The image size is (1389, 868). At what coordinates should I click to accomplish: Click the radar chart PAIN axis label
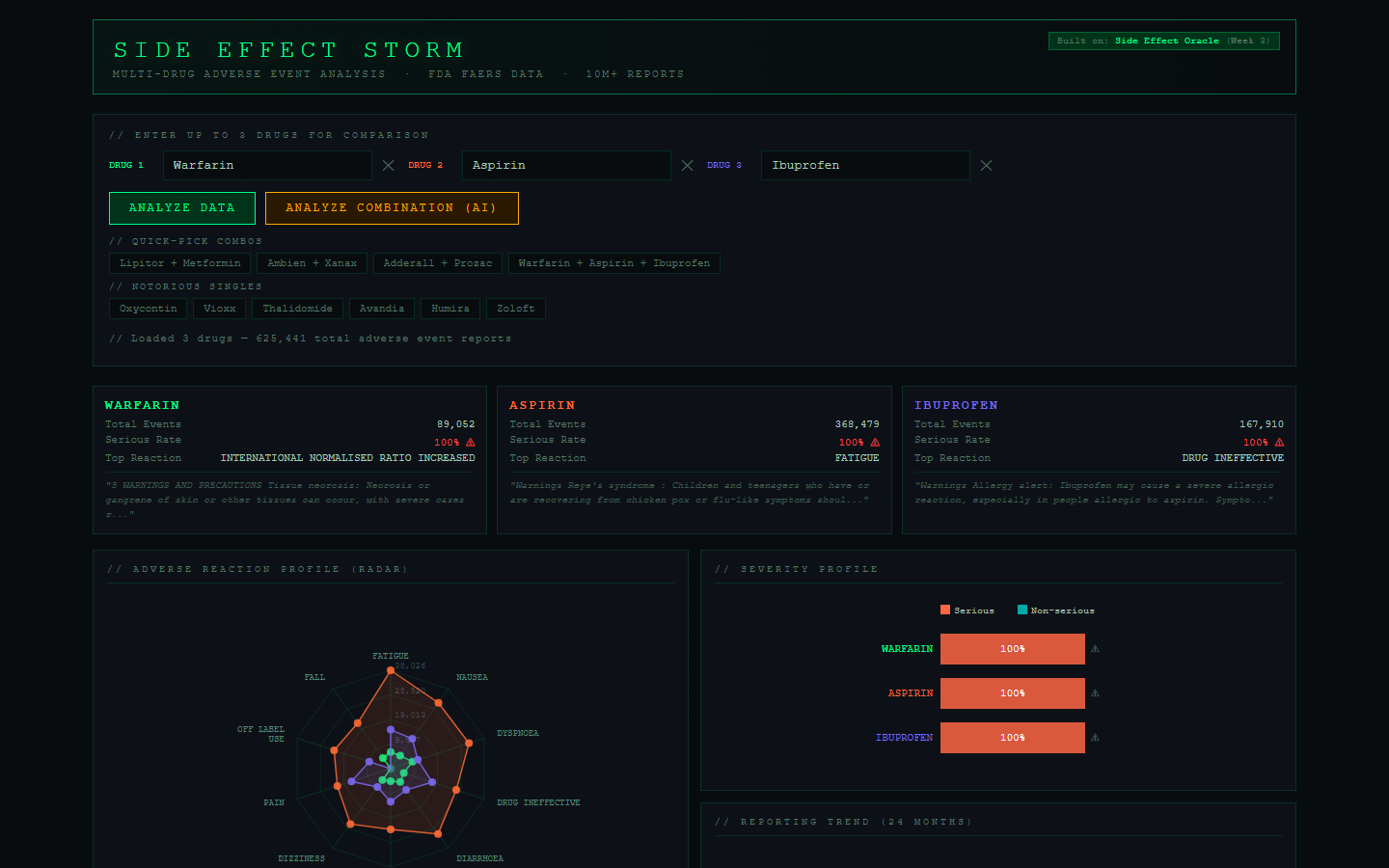[x=274, y=802]
